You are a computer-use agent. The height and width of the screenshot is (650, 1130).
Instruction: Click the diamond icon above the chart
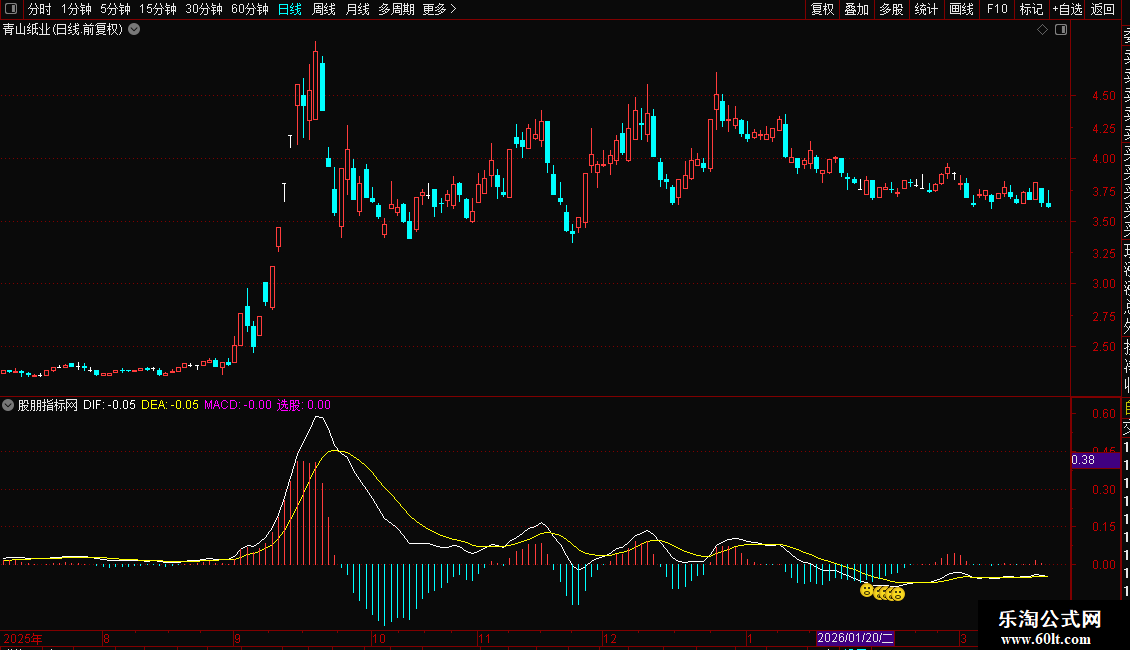coord(1043,30)
